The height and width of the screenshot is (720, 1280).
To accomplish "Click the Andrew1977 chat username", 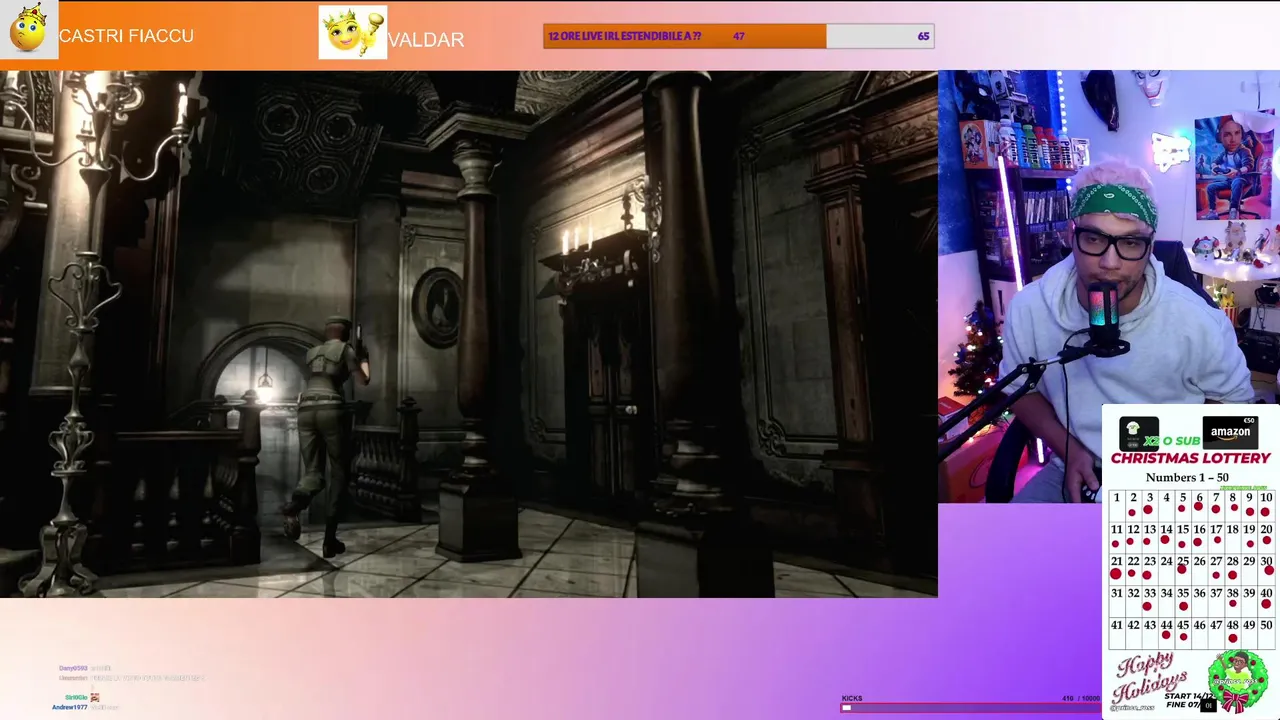I will click(70, 707).
